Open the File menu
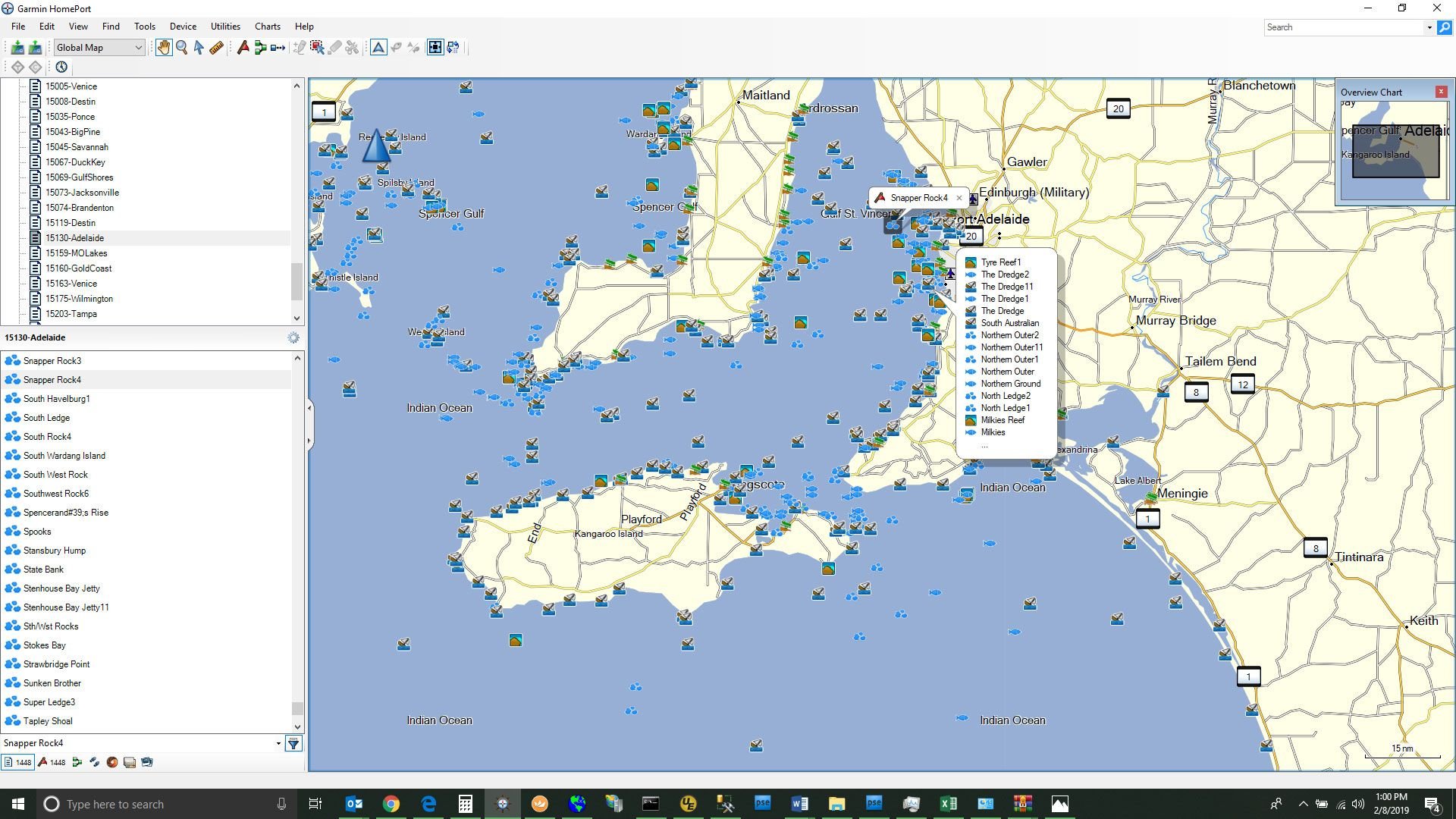This screenshot has width=1456, height=819. point(18,26)
